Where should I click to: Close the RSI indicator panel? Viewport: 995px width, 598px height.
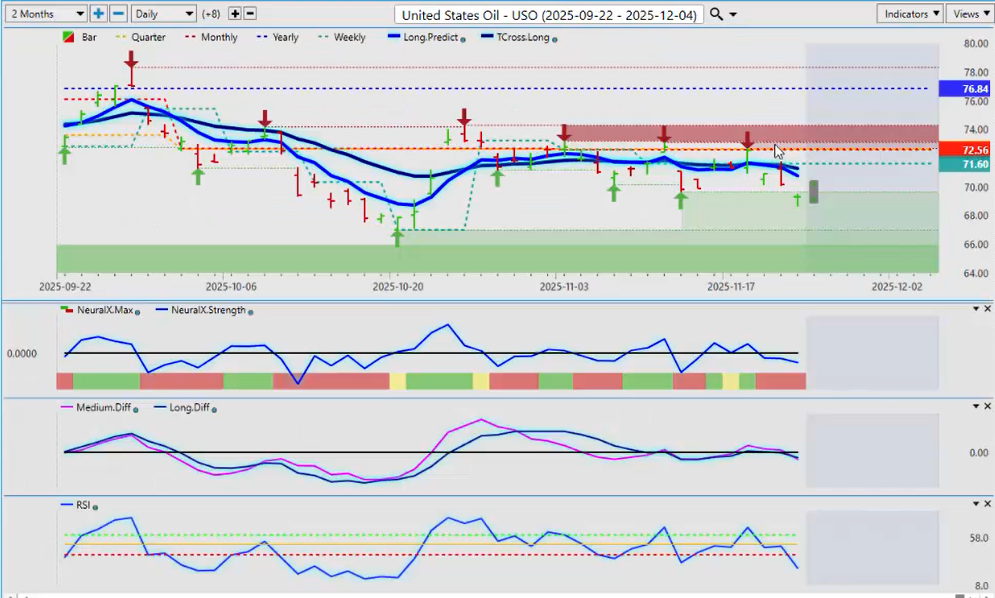click(986, 503)
